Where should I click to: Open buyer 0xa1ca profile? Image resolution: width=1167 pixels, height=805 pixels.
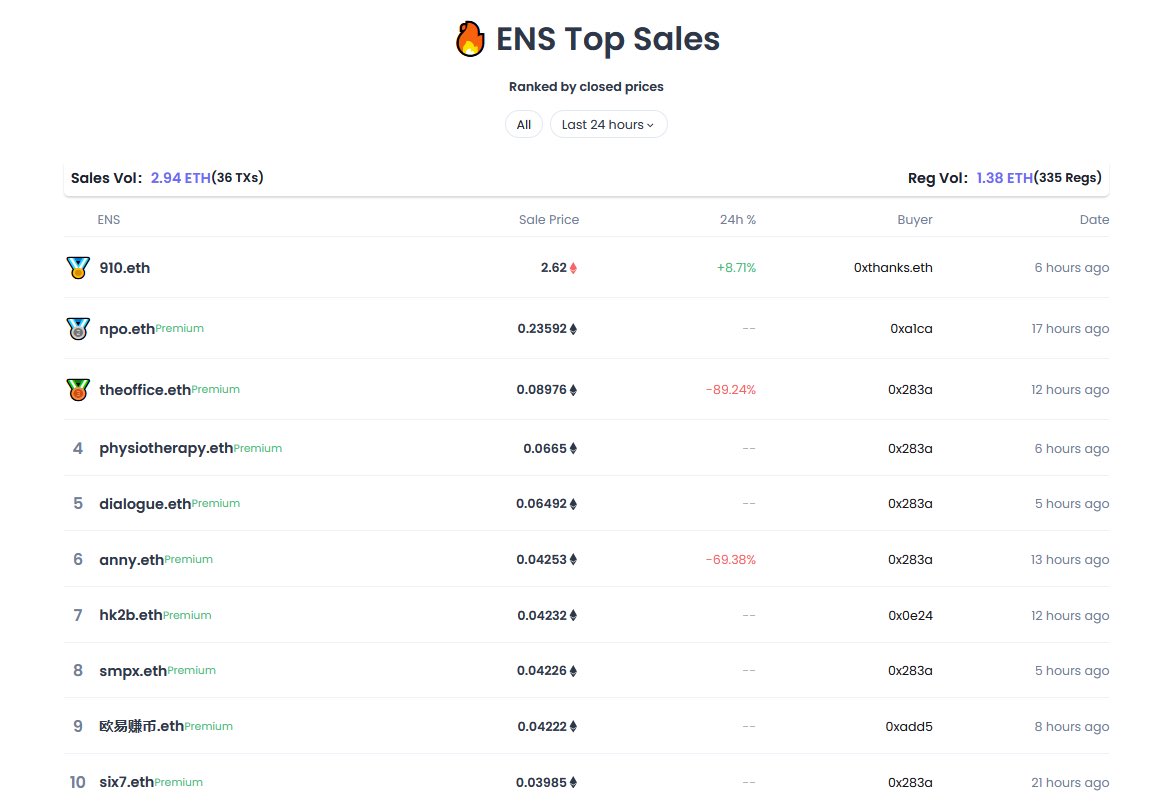point(911,329)
